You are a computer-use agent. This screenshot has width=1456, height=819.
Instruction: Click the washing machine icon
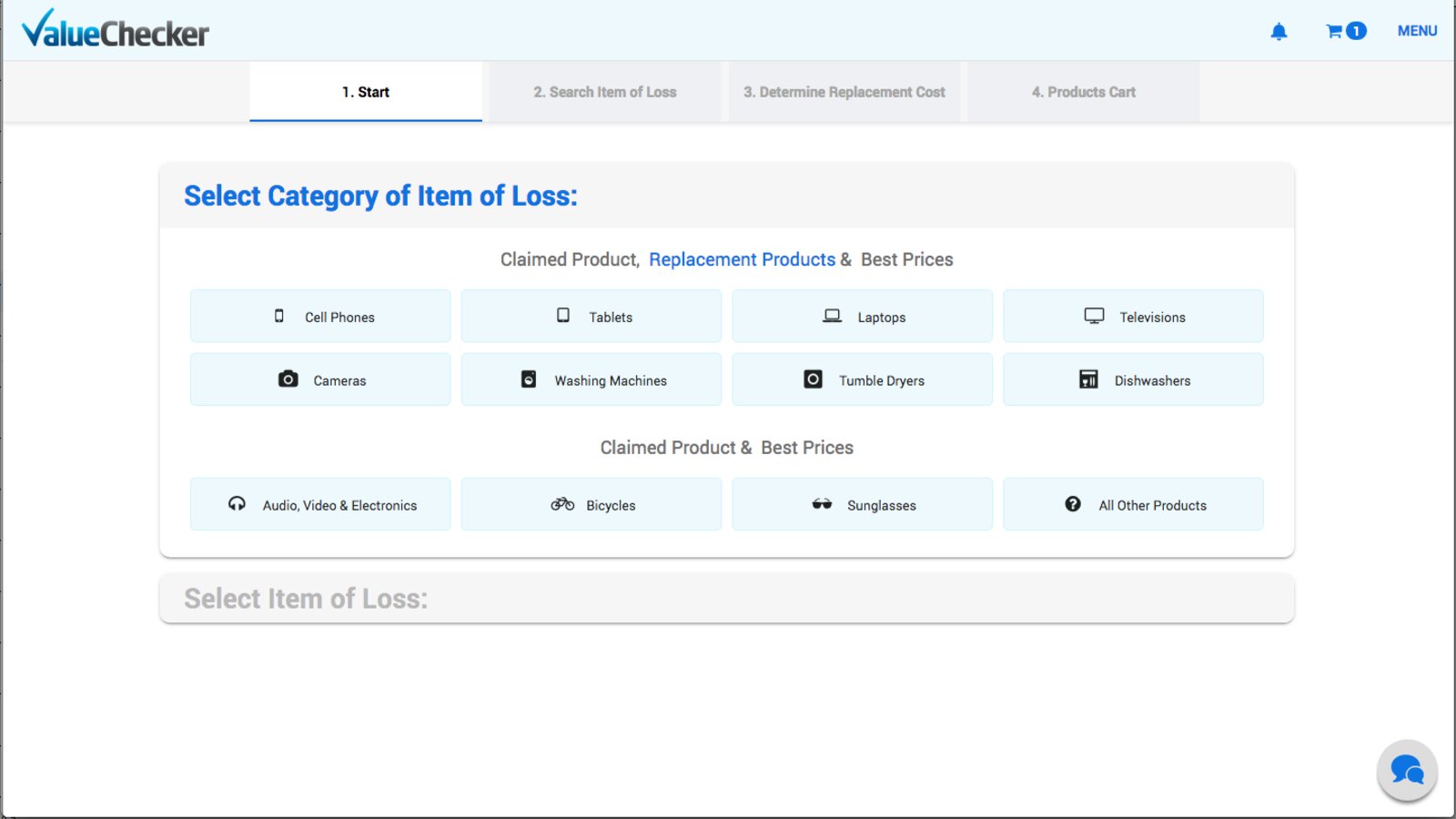[529, 379]
